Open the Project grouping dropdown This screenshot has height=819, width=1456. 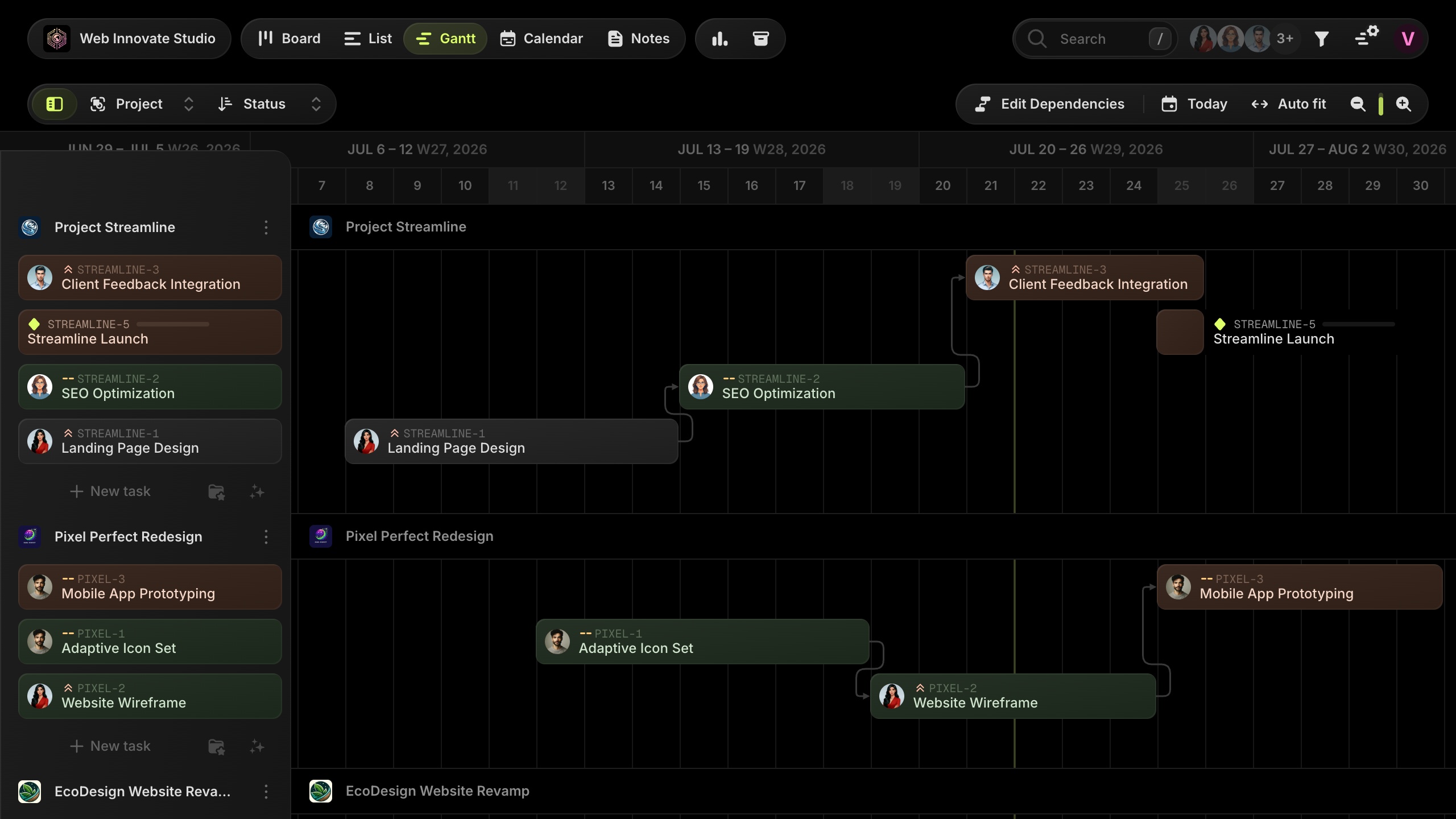(142, 104)
